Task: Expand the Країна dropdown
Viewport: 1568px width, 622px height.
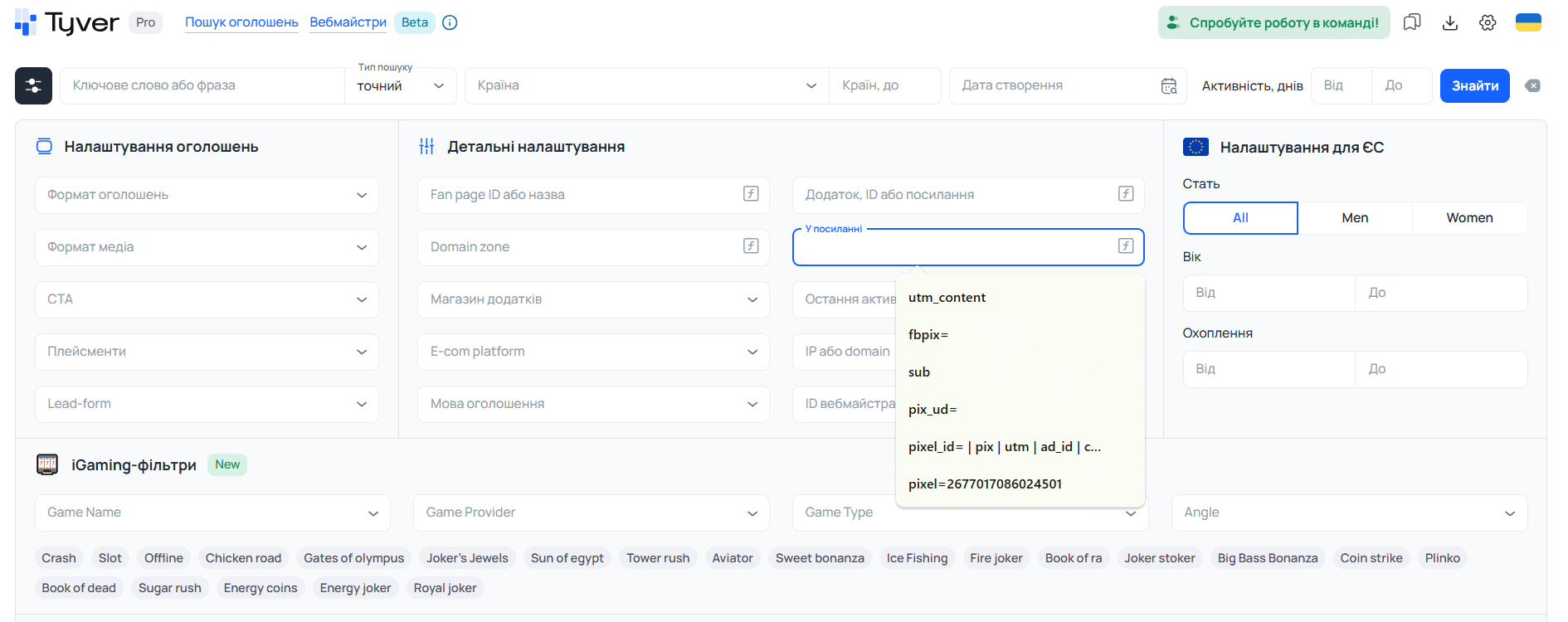Action: (x=647, y=85)
